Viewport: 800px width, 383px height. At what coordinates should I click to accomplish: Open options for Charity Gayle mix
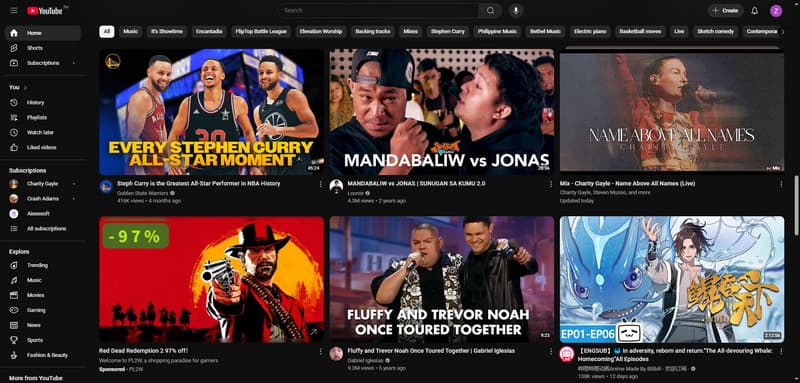(781, 184)
